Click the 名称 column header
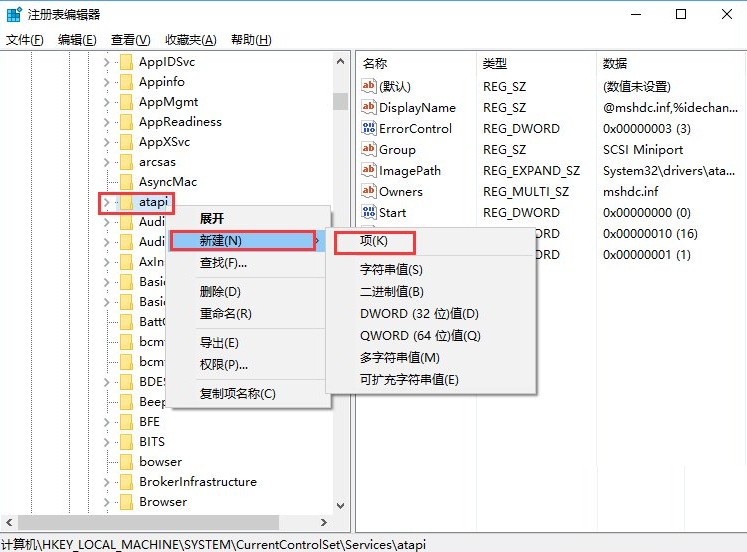Image resolution: width=747 pixels, height=552 pixels. coord(375,63)
